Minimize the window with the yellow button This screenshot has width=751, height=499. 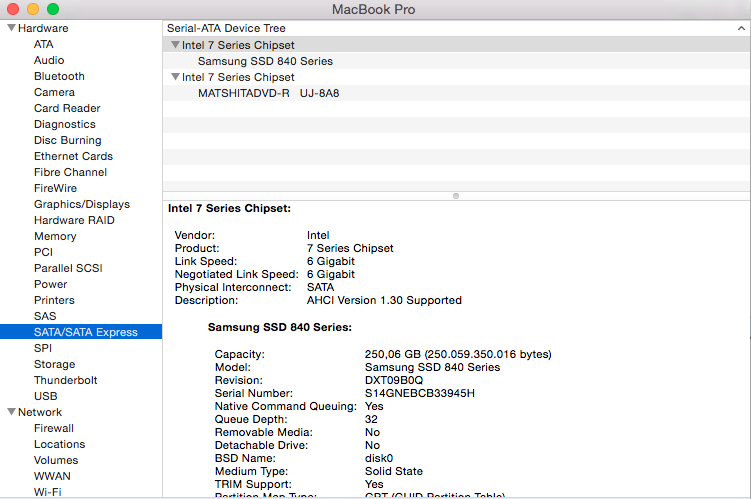(33, 9)
